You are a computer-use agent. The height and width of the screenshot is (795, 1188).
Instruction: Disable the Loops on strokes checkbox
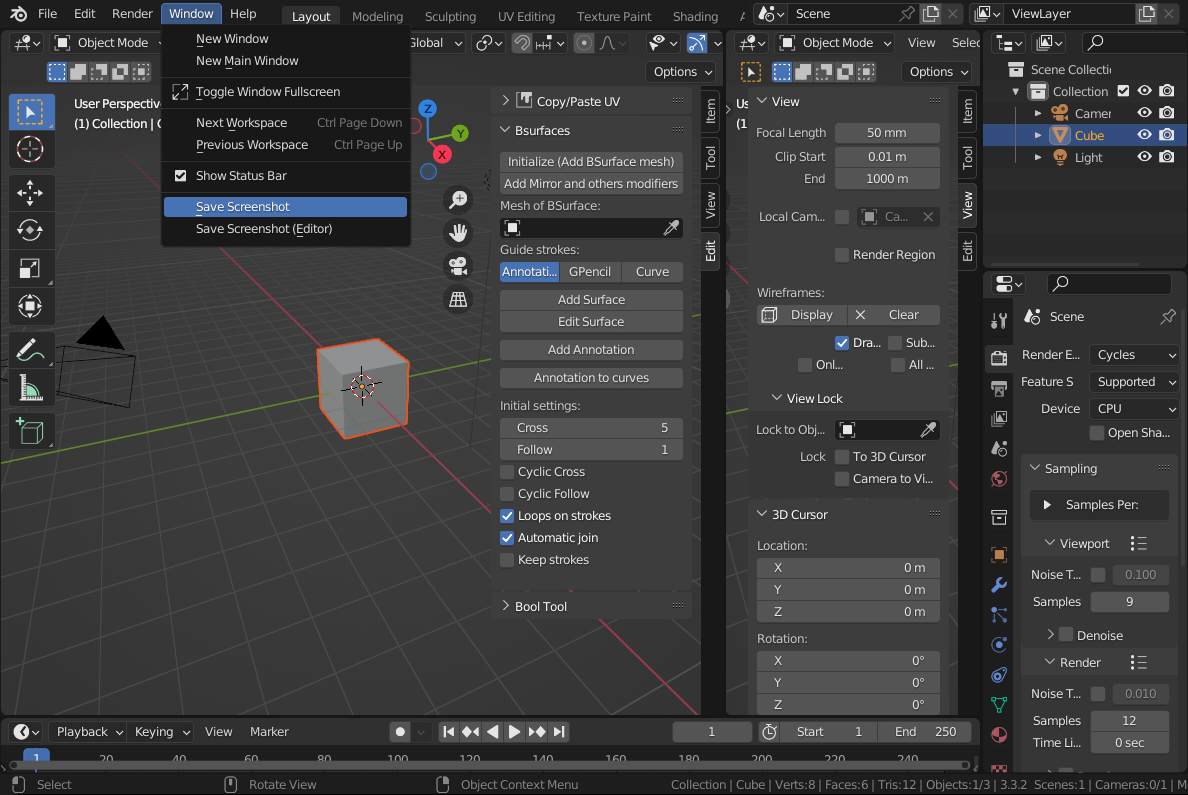[508, 515]
